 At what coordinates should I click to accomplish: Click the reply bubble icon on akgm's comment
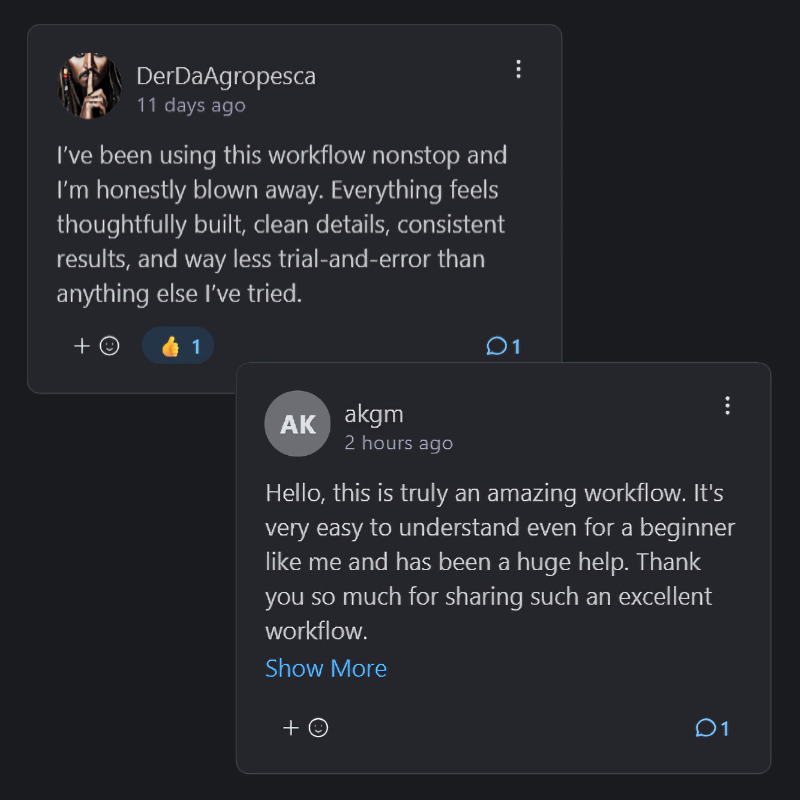pos(705,728)
